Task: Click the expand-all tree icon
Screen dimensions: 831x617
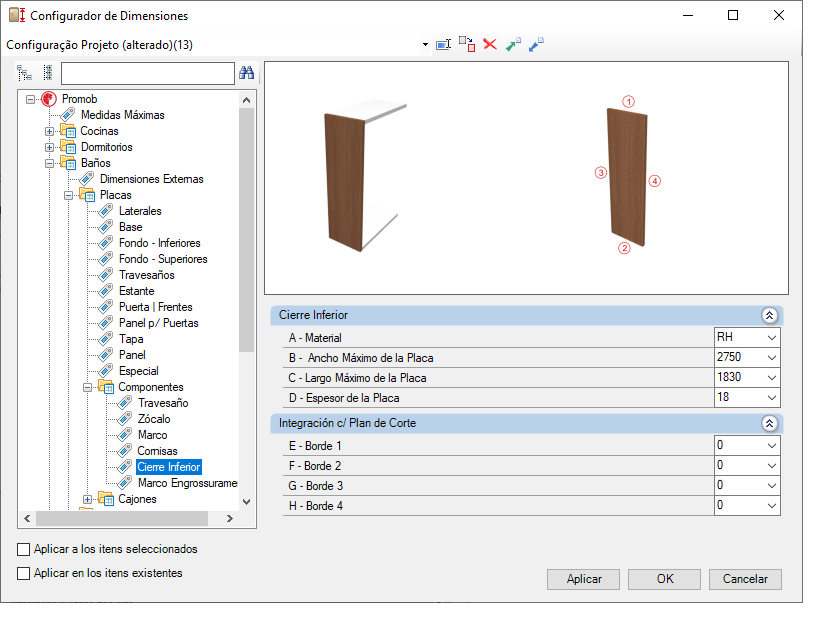Action: (x=48, y=73)
